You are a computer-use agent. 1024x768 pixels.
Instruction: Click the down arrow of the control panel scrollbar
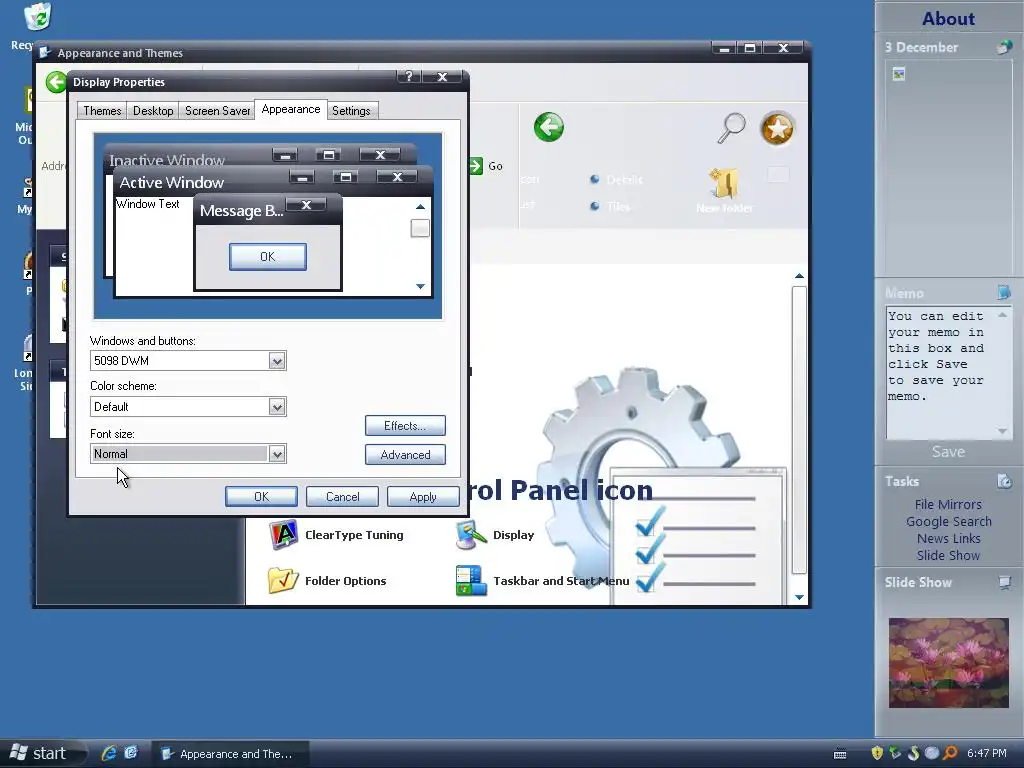[x=799, y=597]
